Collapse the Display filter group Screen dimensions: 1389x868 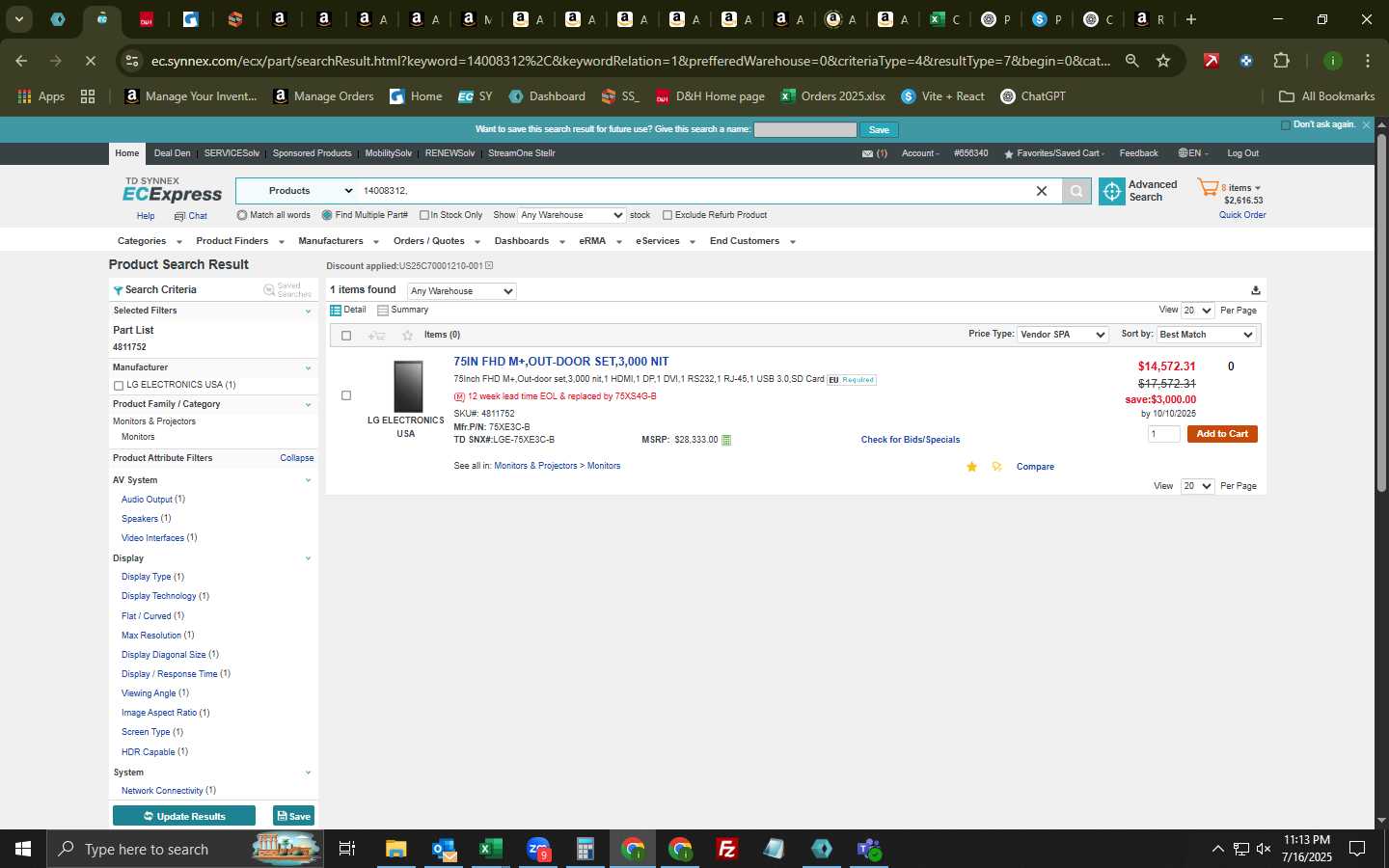[x=308, y=558]
